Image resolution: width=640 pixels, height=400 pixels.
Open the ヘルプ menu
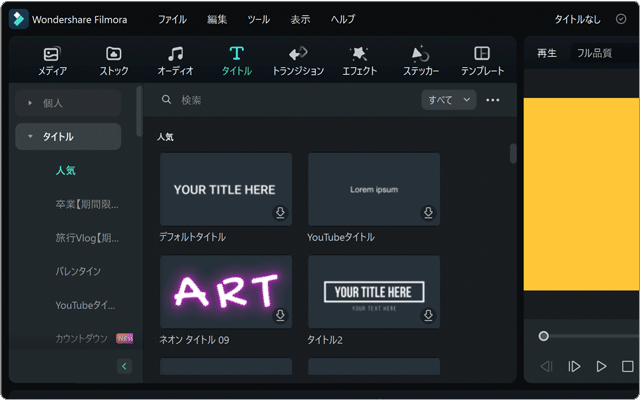(x=342, y=19)
